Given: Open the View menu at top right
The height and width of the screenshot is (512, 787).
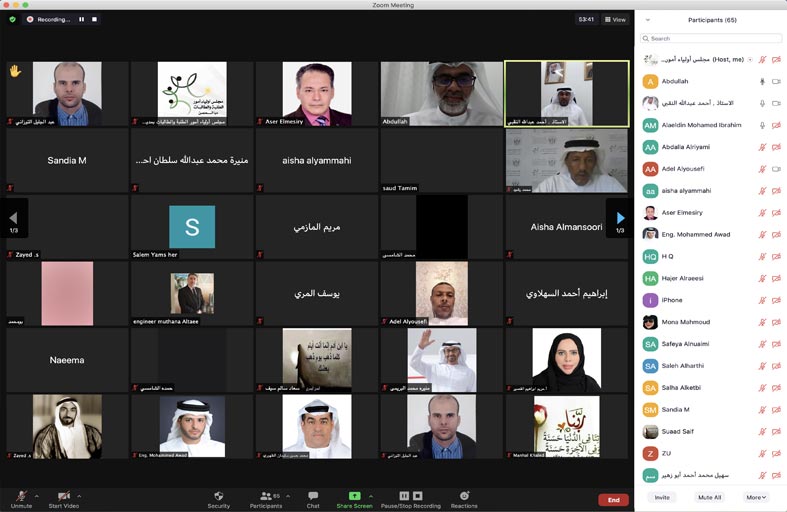Looking at the screenshot, I should (615, 19).
